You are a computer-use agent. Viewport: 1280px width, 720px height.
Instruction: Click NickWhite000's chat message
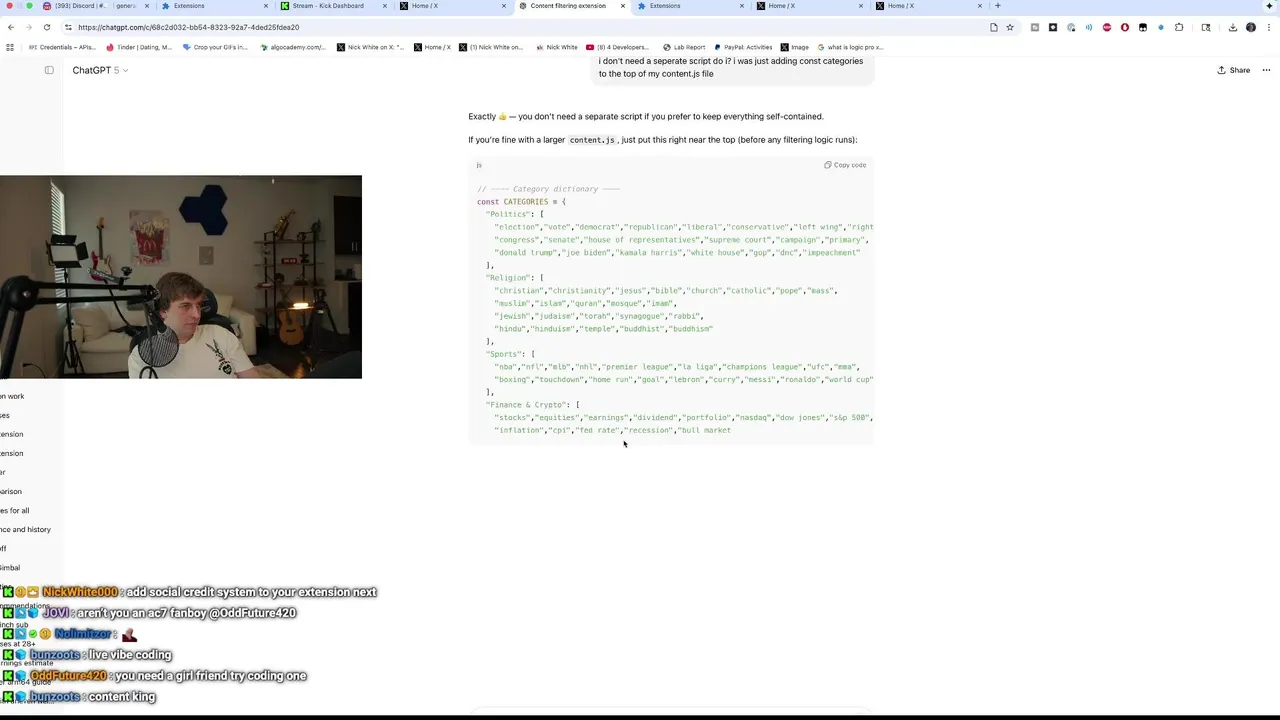189,592
